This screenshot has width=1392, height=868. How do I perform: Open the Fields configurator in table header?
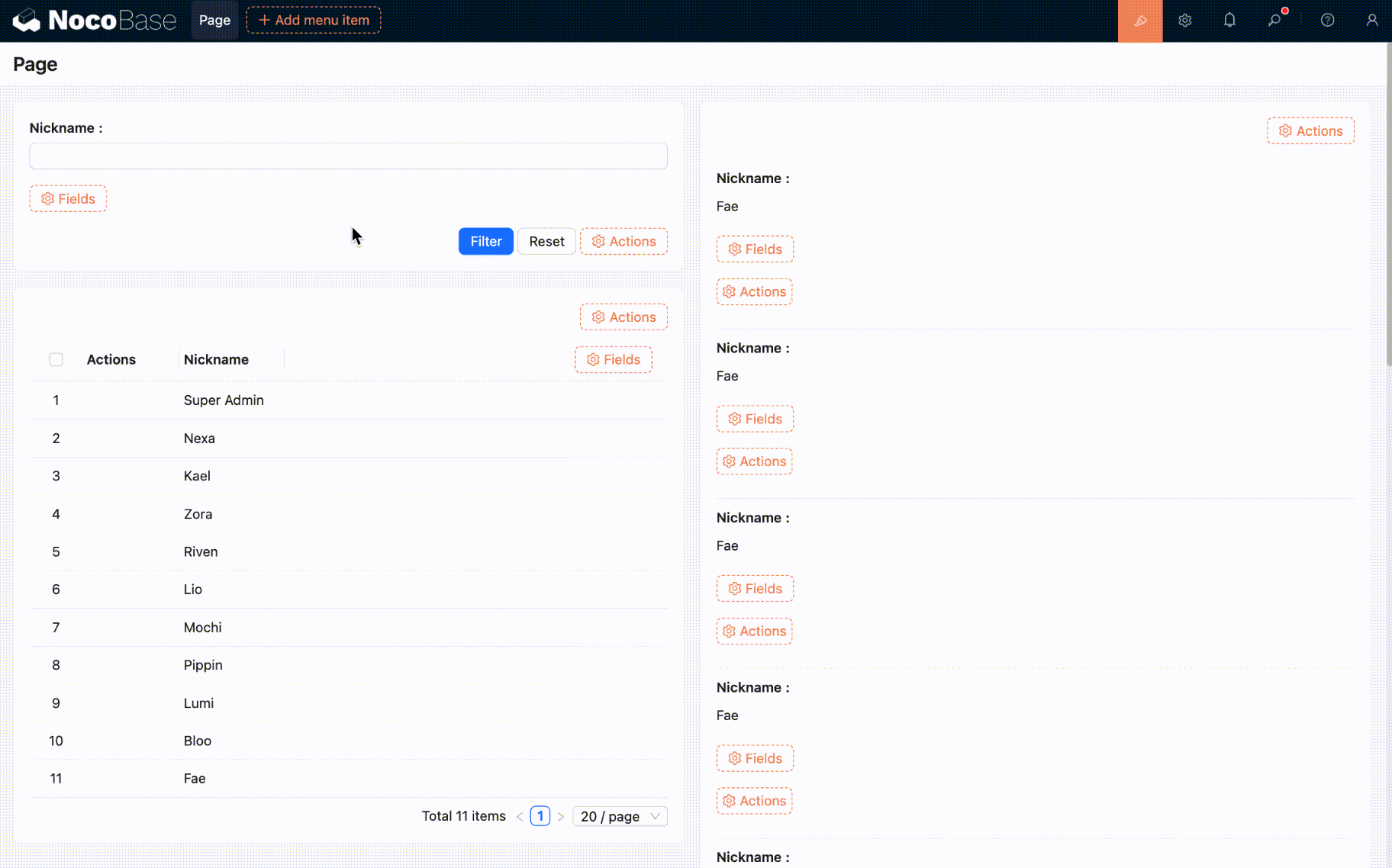coord(613,359)
